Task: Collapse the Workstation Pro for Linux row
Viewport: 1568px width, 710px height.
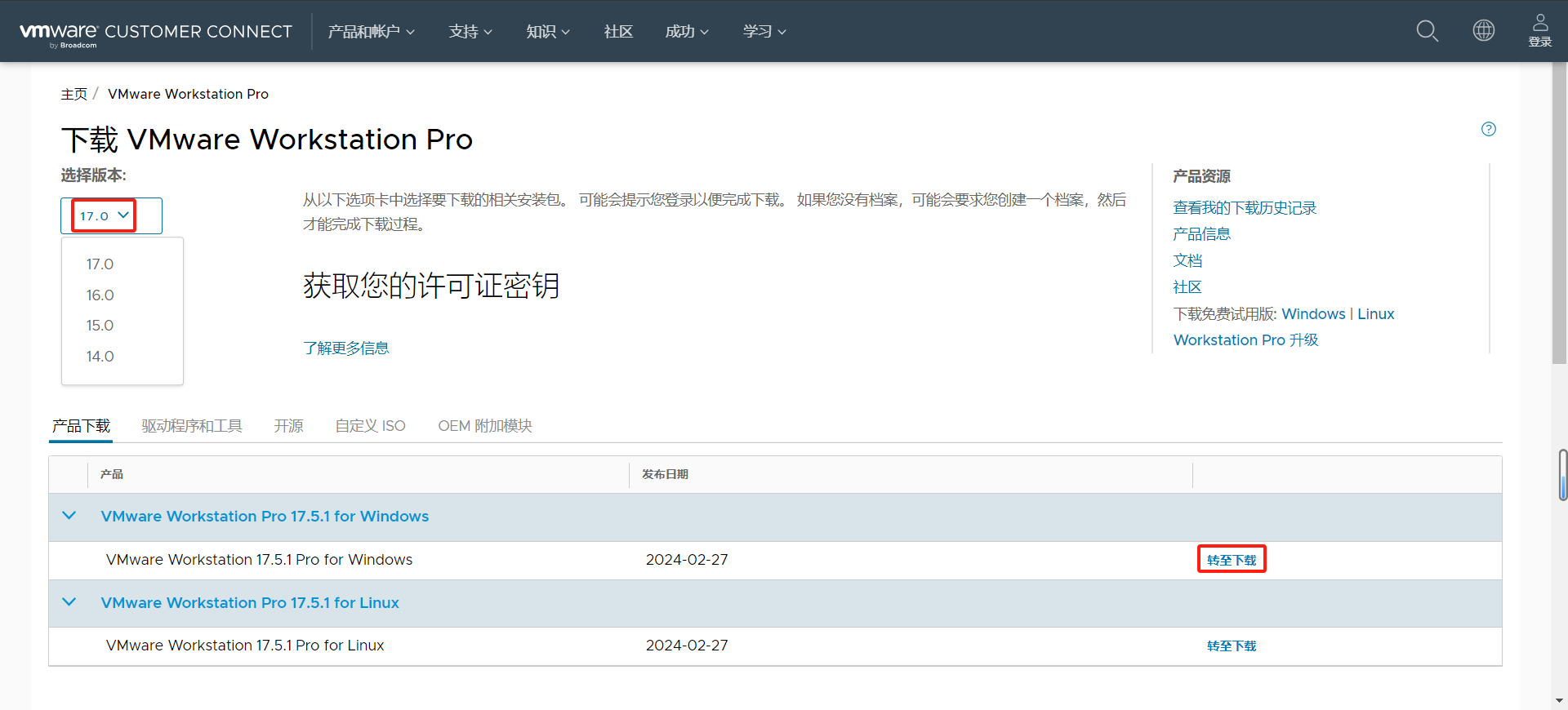Action: pyautogui.click(x=69, y=602)
